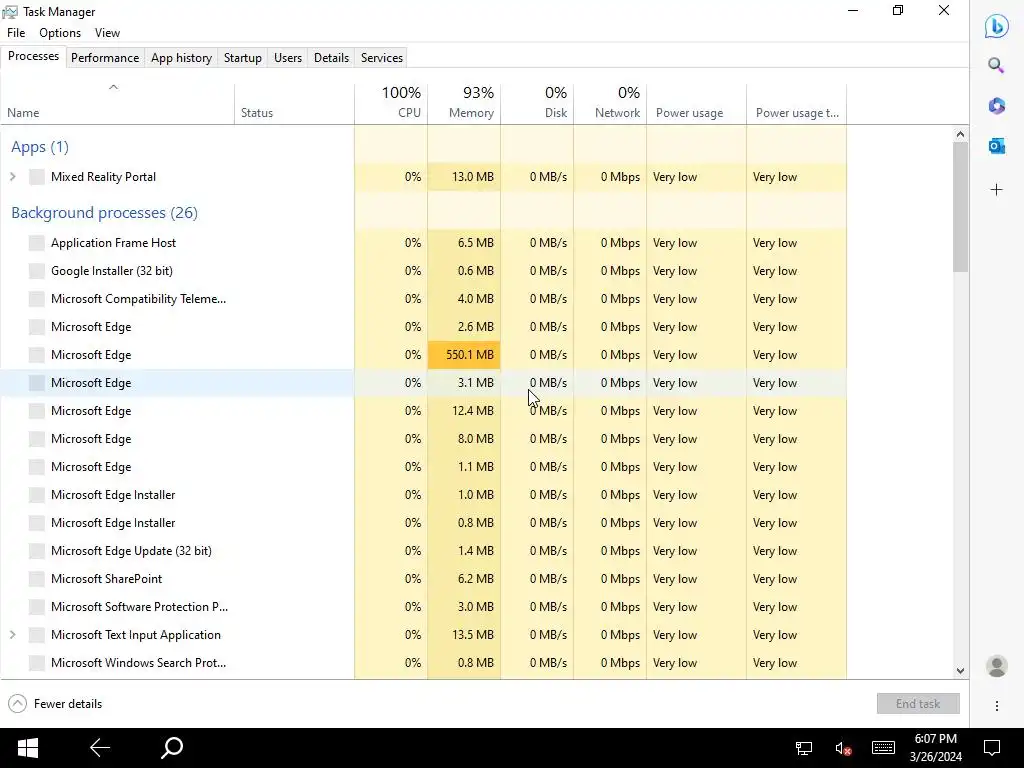Select the Microsoft Edge 8.0 MB row
This screenshot has width=1024, height=768.
pos(423,440)
